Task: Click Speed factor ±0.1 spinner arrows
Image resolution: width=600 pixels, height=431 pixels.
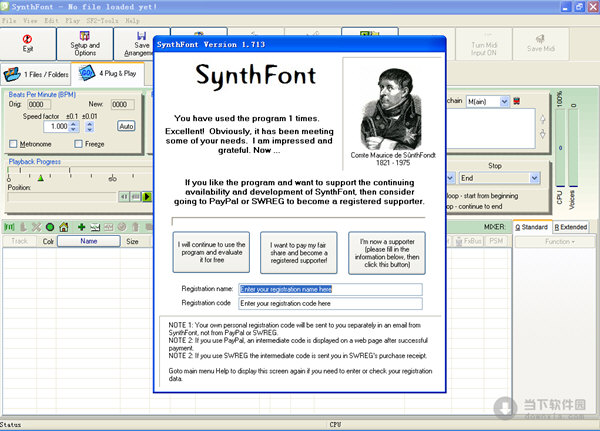Action: (x=74, y=126)
